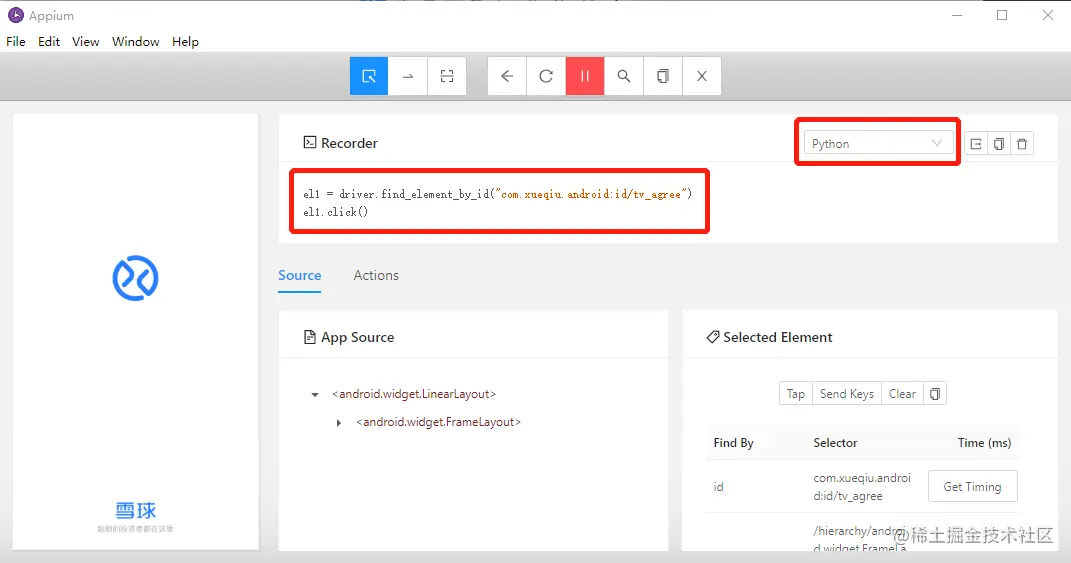This screenshot has width=1071, height=563.
Task: Click the 雪球 text in device screenshot
Action: point(135,510)
